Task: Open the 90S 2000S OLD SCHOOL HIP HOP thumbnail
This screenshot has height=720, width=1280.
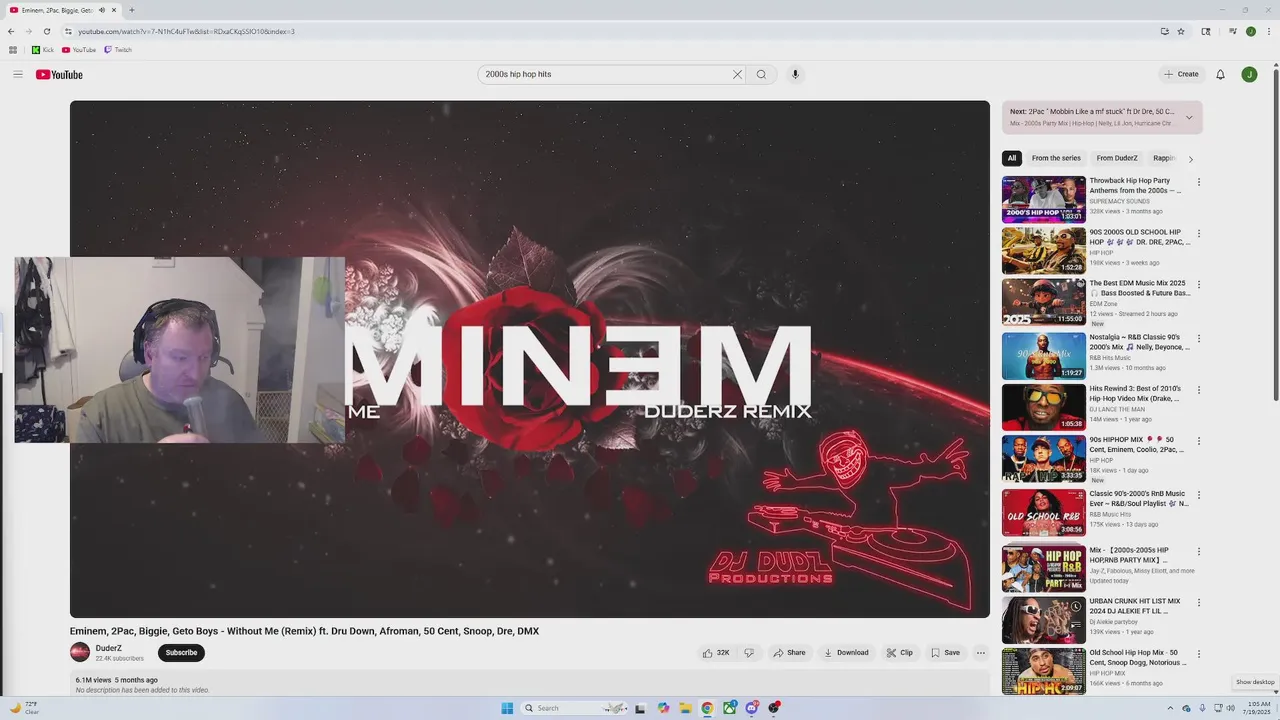Action: click(1044, 250)
